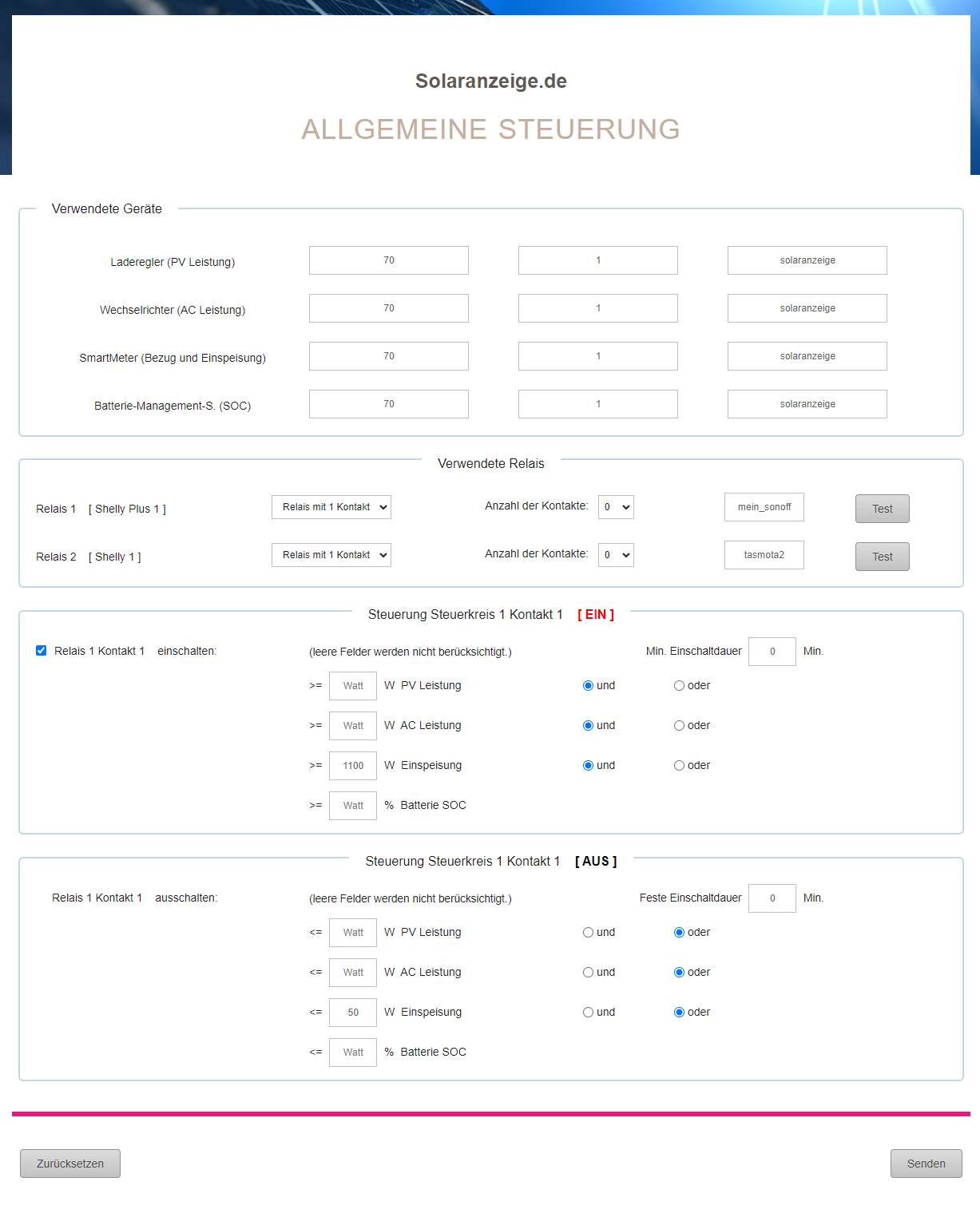The image size is (980, 1229).
Task: Focus the Feste Einschaltdauer input field
Action: [x=772, y=898]
